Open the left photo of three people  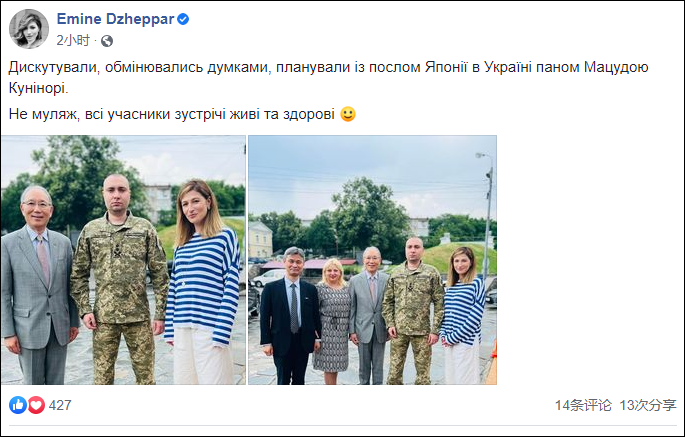[x=123, y=260]
